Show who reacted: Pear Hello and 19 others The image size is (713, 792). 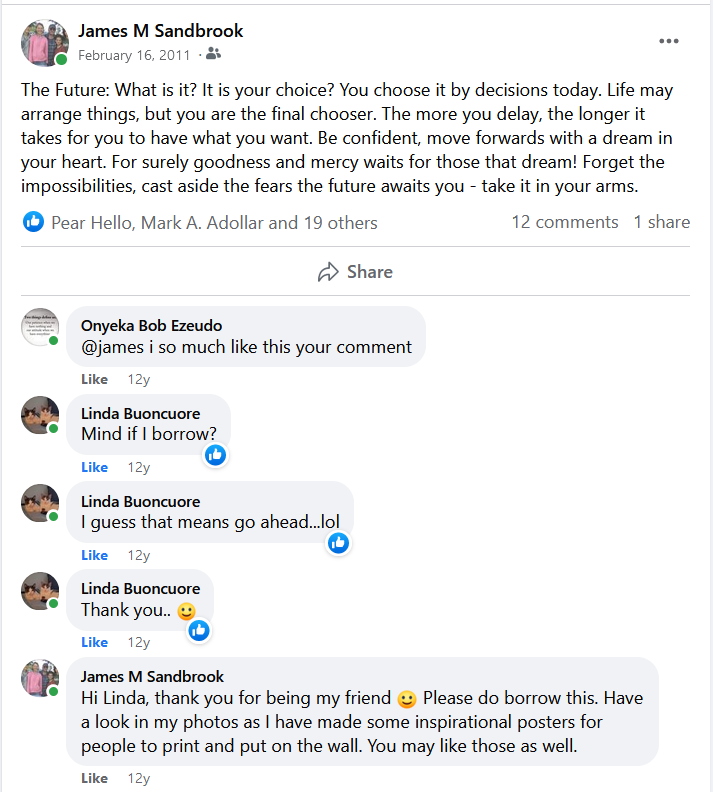(x=214, y=223)
